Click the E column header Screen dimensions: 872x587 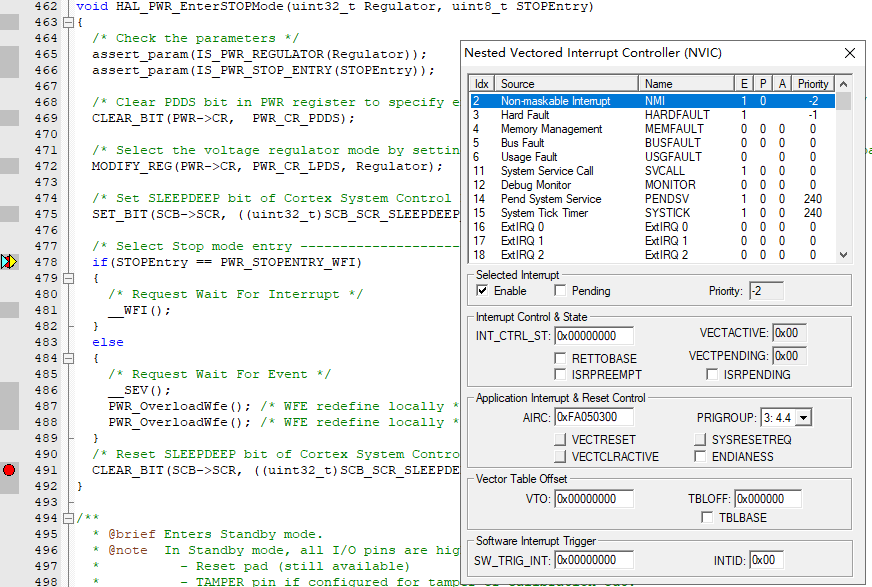[744, 83]
